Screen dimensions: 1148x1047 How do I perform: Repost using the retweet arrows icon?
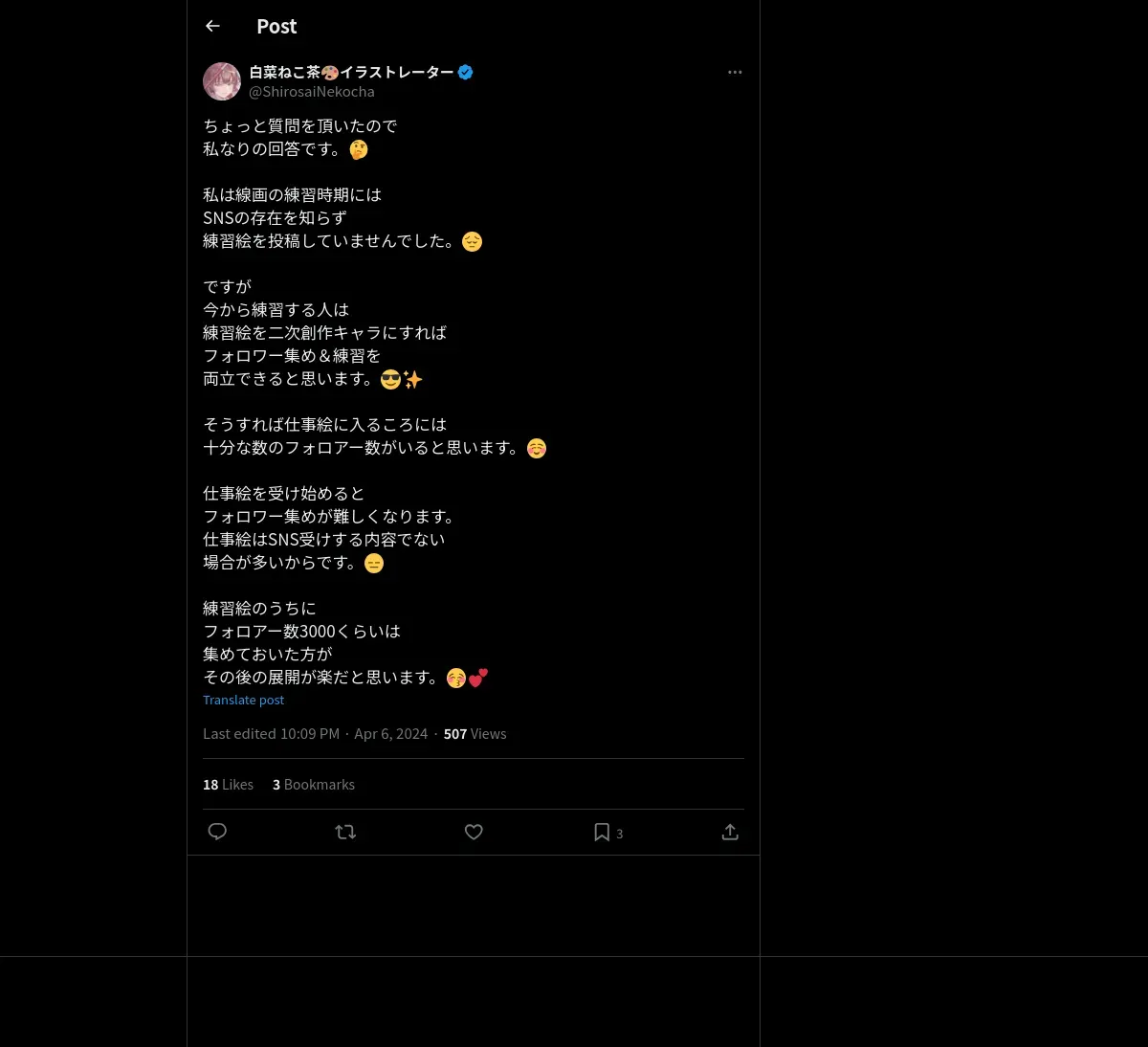tap(345, 832)
